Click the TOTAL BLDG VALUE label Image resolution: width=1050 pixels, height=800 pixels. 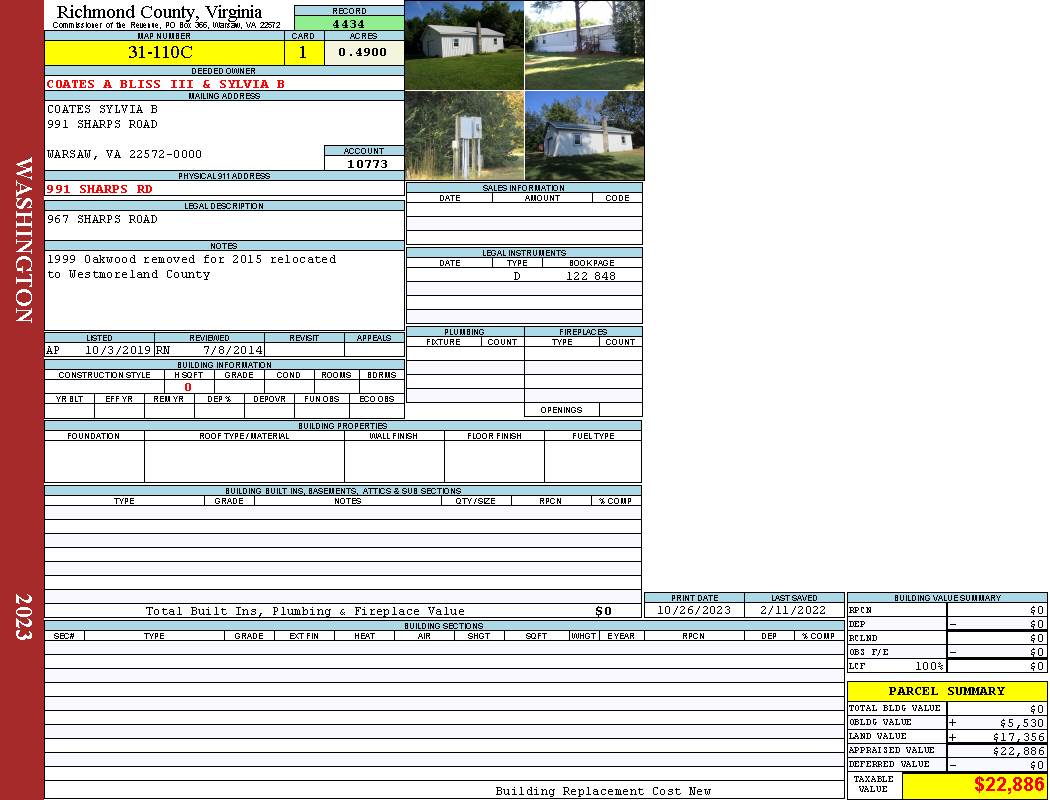point(895,708)
